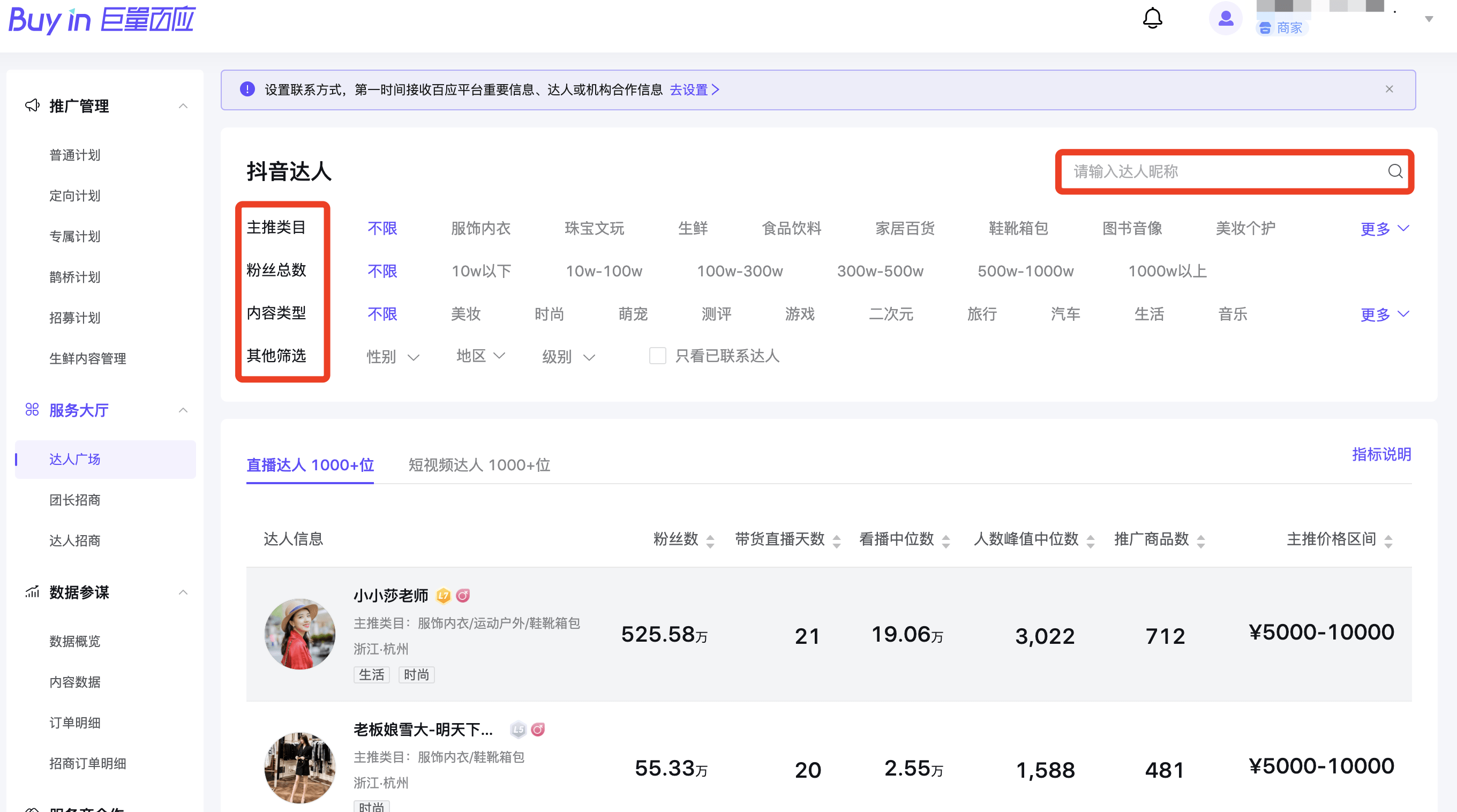1457x812 pixels.
Task: Switch to 短视频达人 1000+位 tab
Action: click(x=479, y=465)
